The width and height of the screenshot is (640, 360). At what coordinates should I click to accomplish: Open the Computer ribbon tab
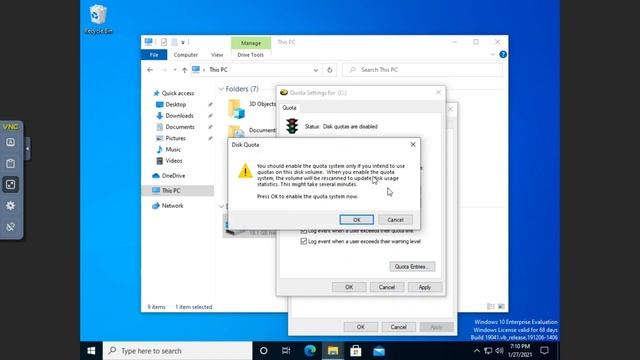[186, 55]
